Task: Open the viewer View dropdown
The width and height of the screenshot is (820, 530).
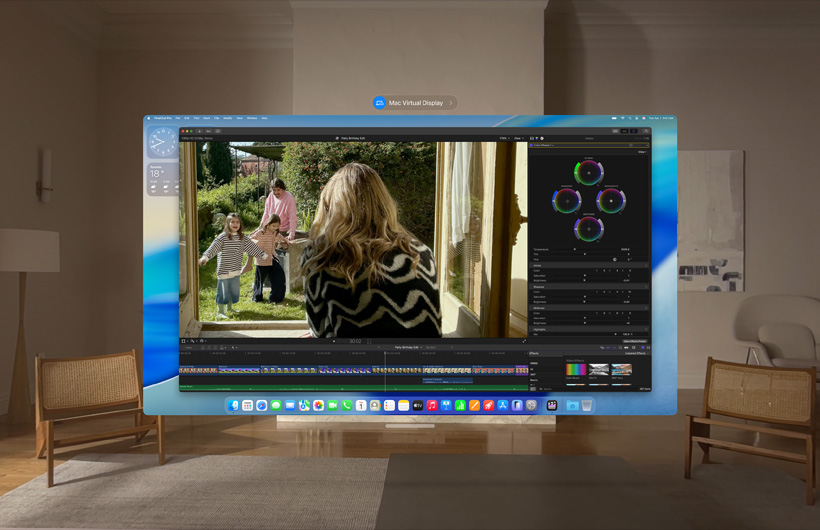Action: 518,138
